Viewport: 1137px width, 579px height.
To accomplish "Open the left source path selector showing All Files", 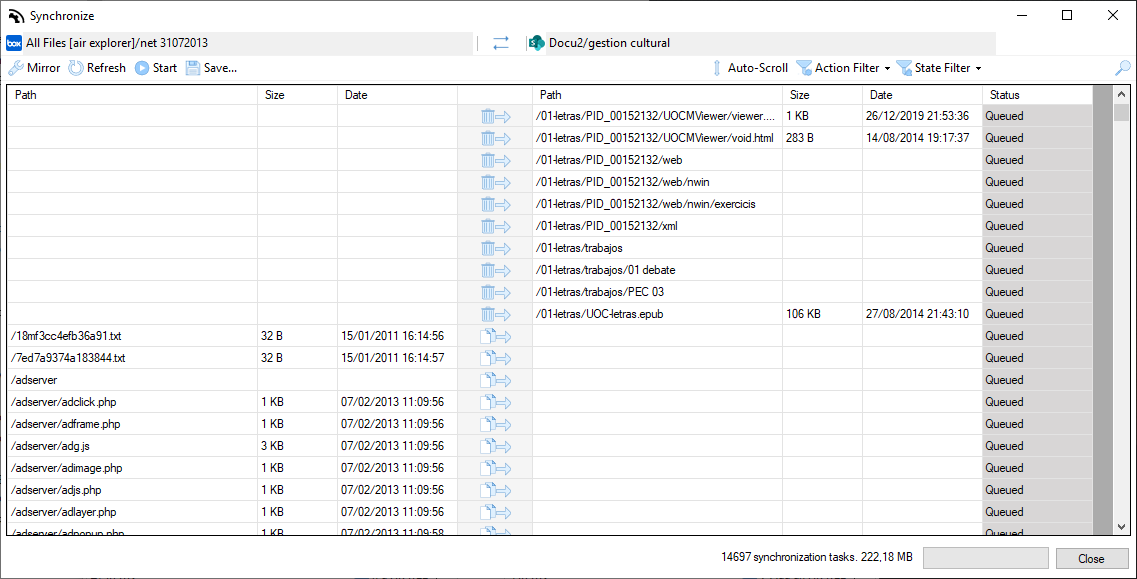I will pos(240,44).
